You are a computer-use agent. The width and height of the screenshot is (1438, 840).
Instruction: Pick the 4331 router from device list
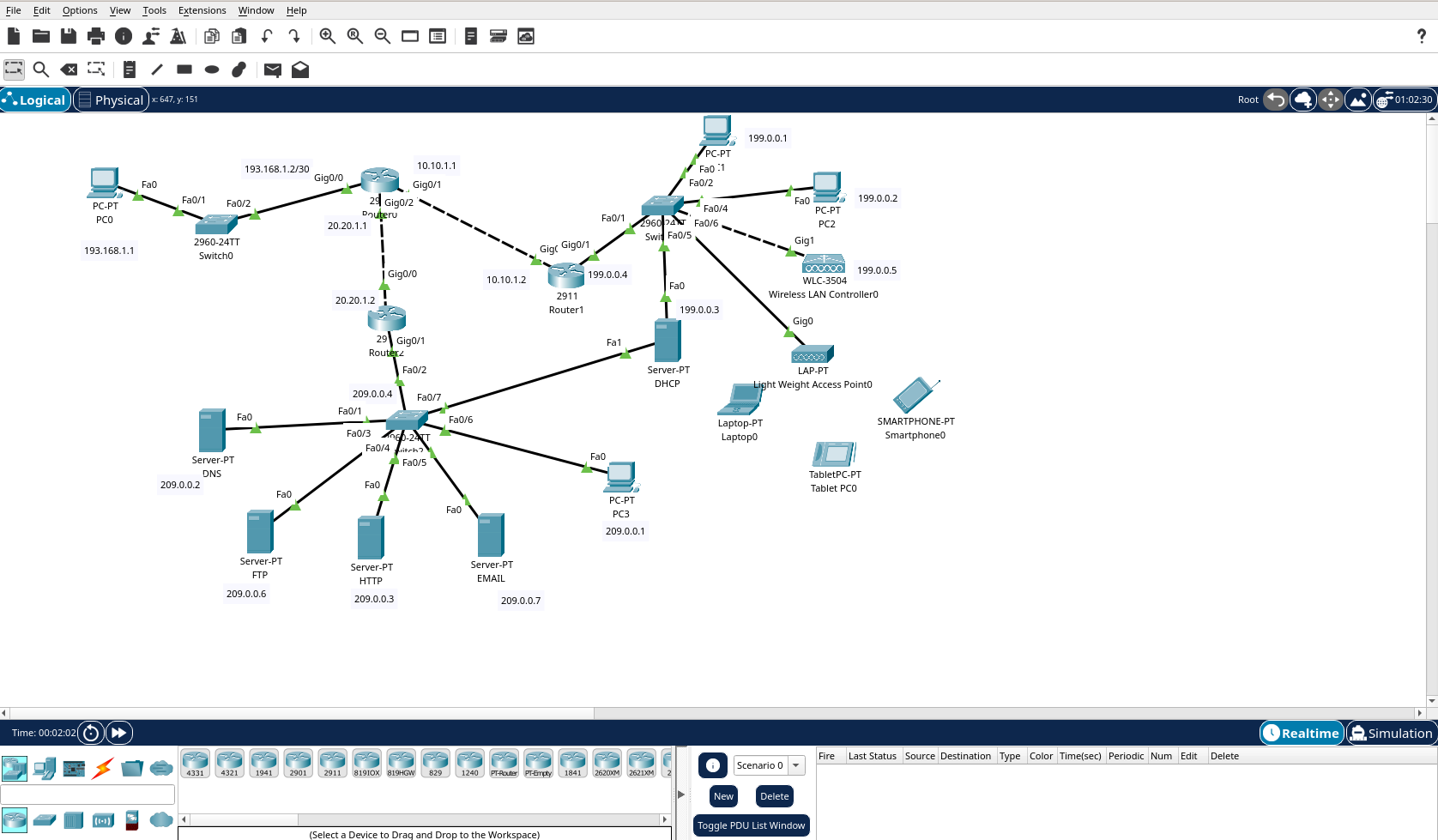click(x=196, y=763)
